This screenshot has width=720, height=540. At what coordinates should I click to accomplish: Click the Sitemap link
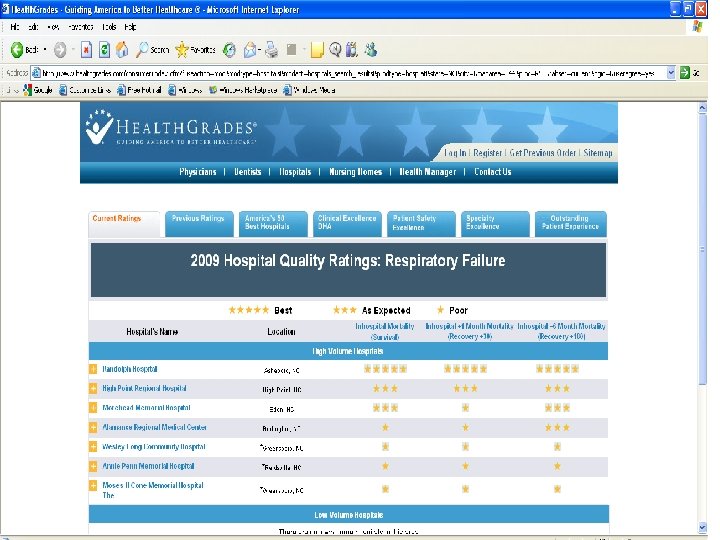598,153
